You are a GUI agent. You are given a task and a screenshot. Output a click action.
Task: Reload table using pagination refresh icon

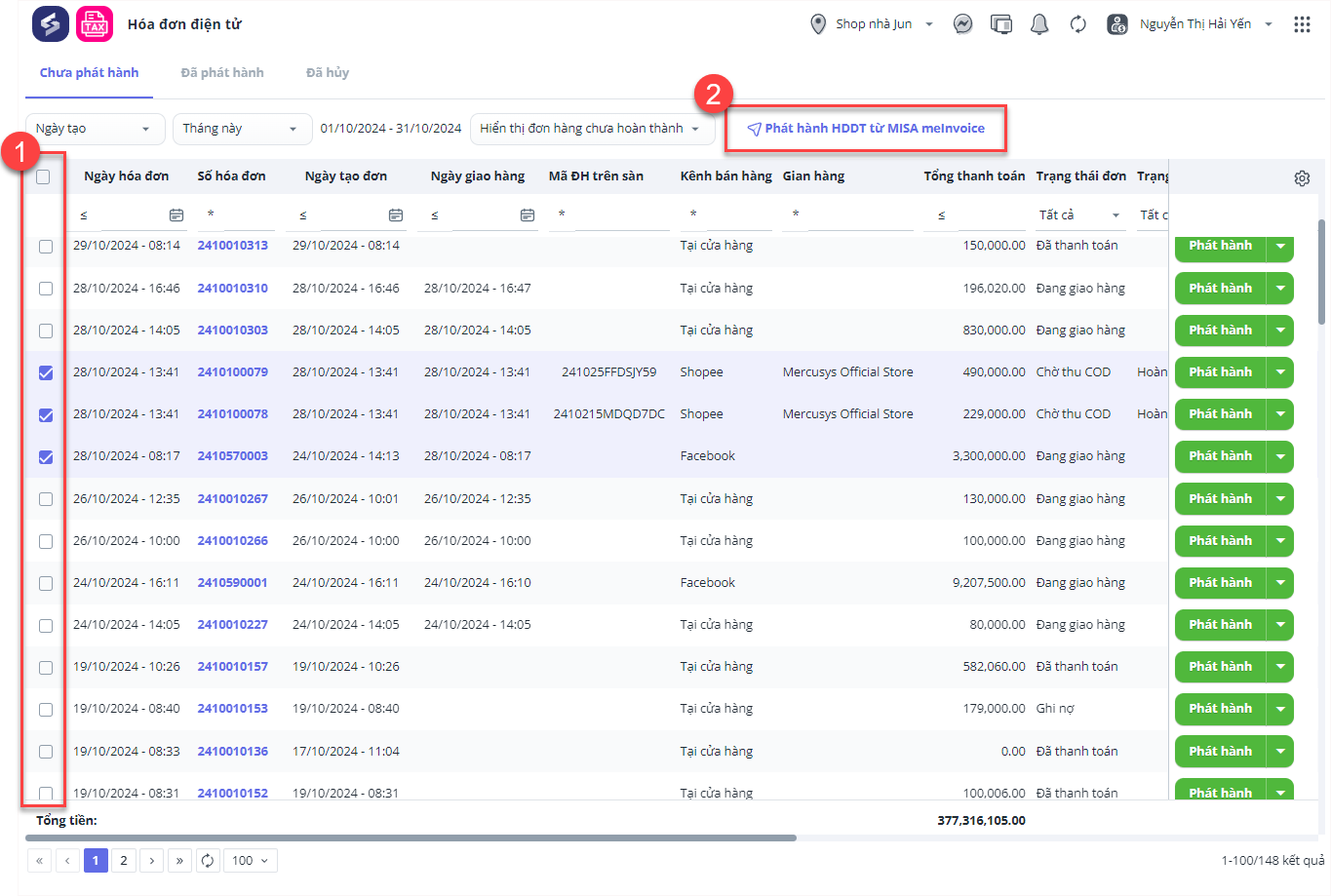click(208, 860)
